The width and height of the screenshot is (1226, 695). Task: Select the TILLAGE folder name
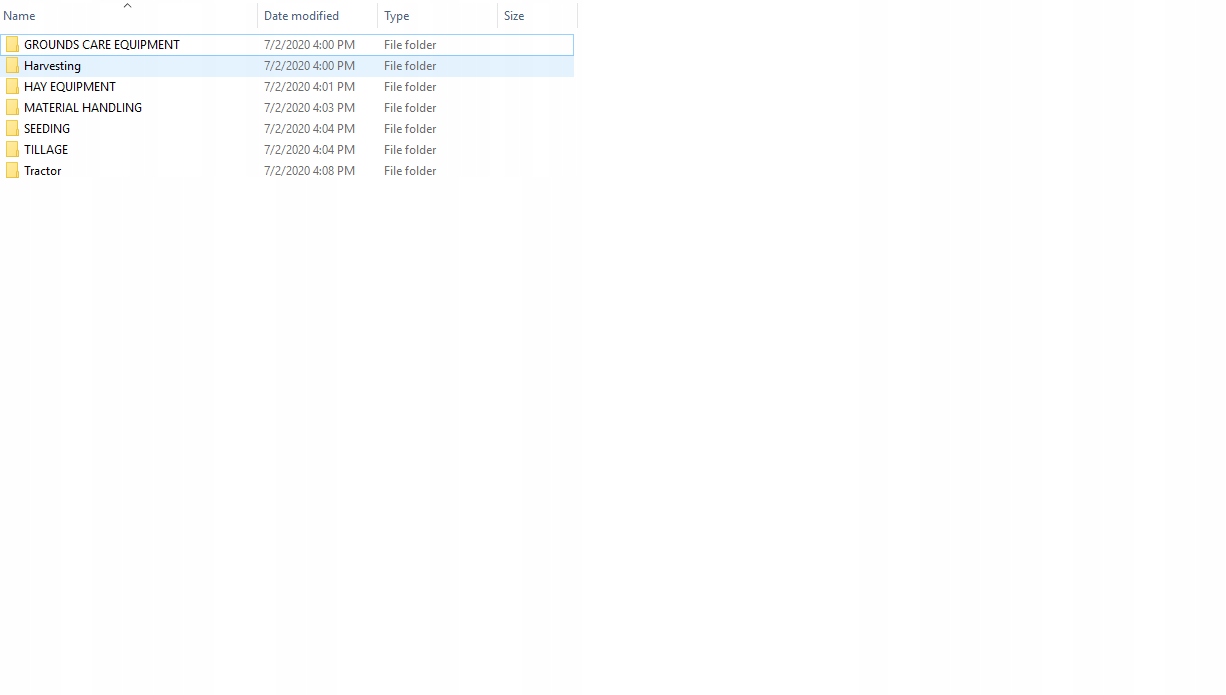tap(46, 149)
